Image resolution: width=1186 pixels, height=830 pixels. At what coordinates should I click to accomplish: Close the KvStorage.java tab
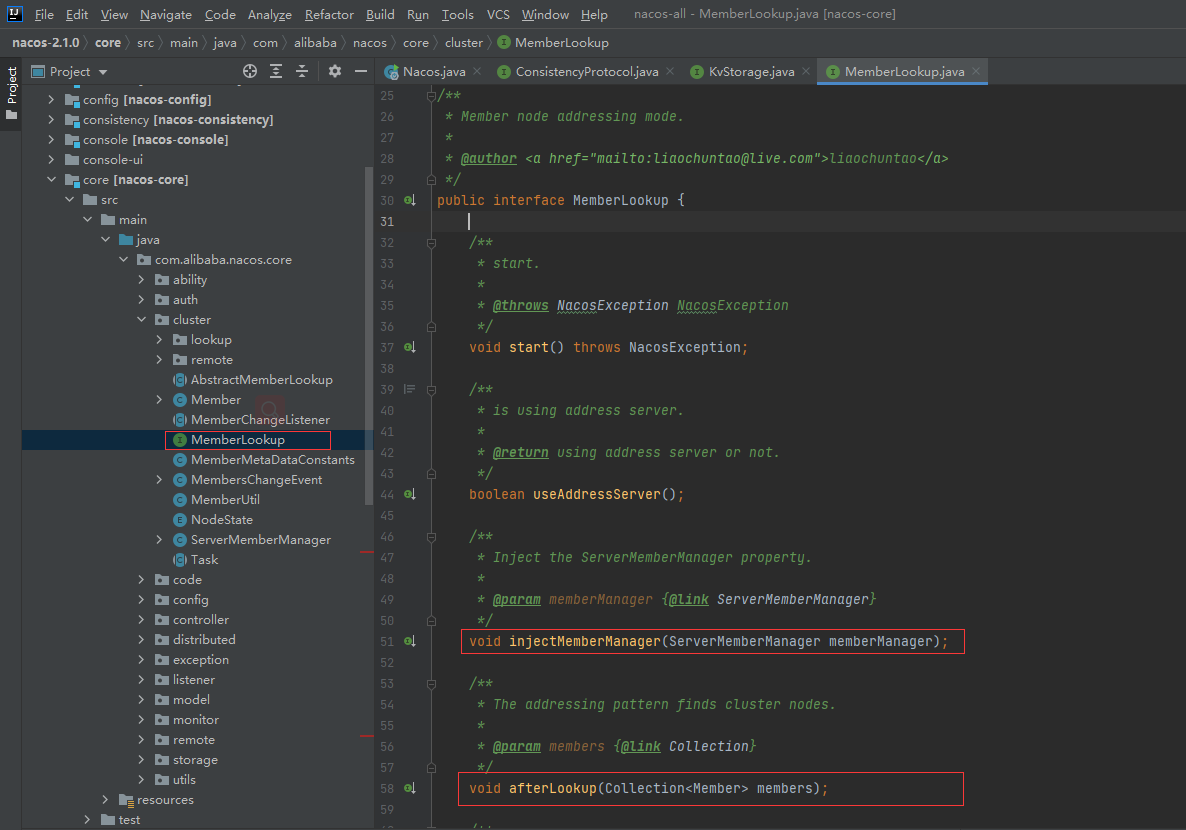click(806, 71)
